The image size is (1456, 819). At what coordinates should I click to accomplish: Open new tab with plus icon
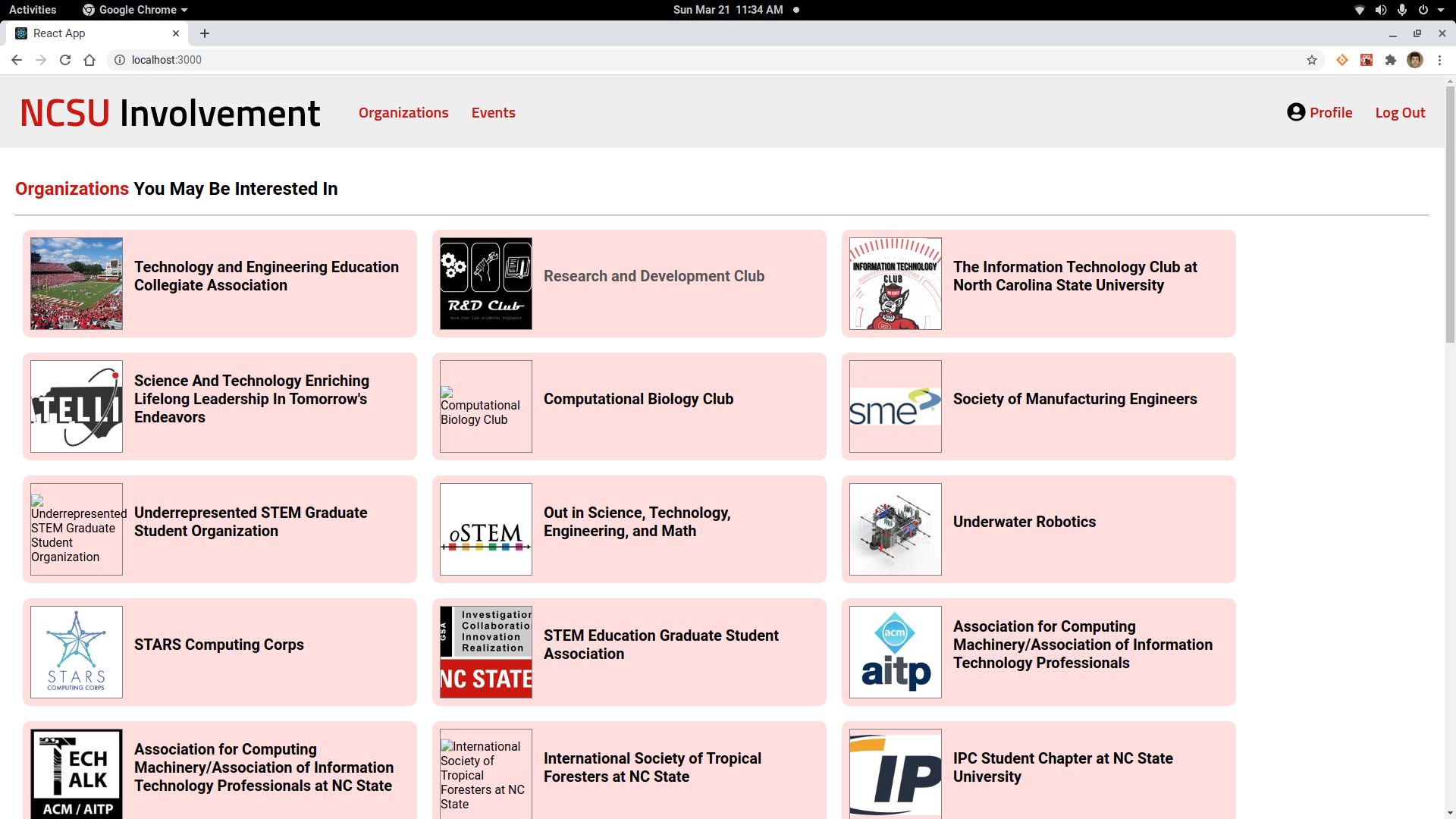click(205, 33)
